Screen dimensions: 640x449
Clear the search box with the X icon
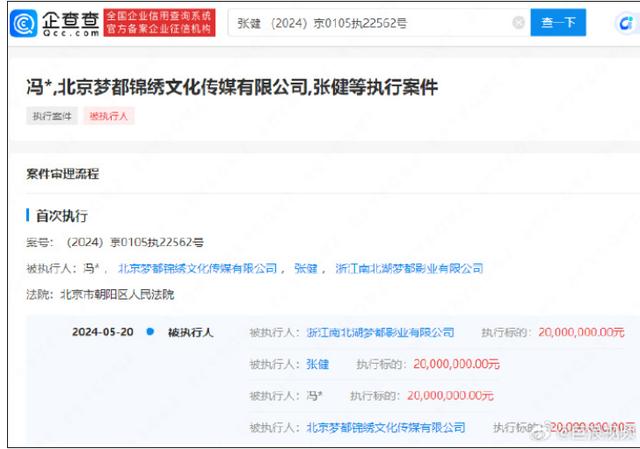point(518,22)
